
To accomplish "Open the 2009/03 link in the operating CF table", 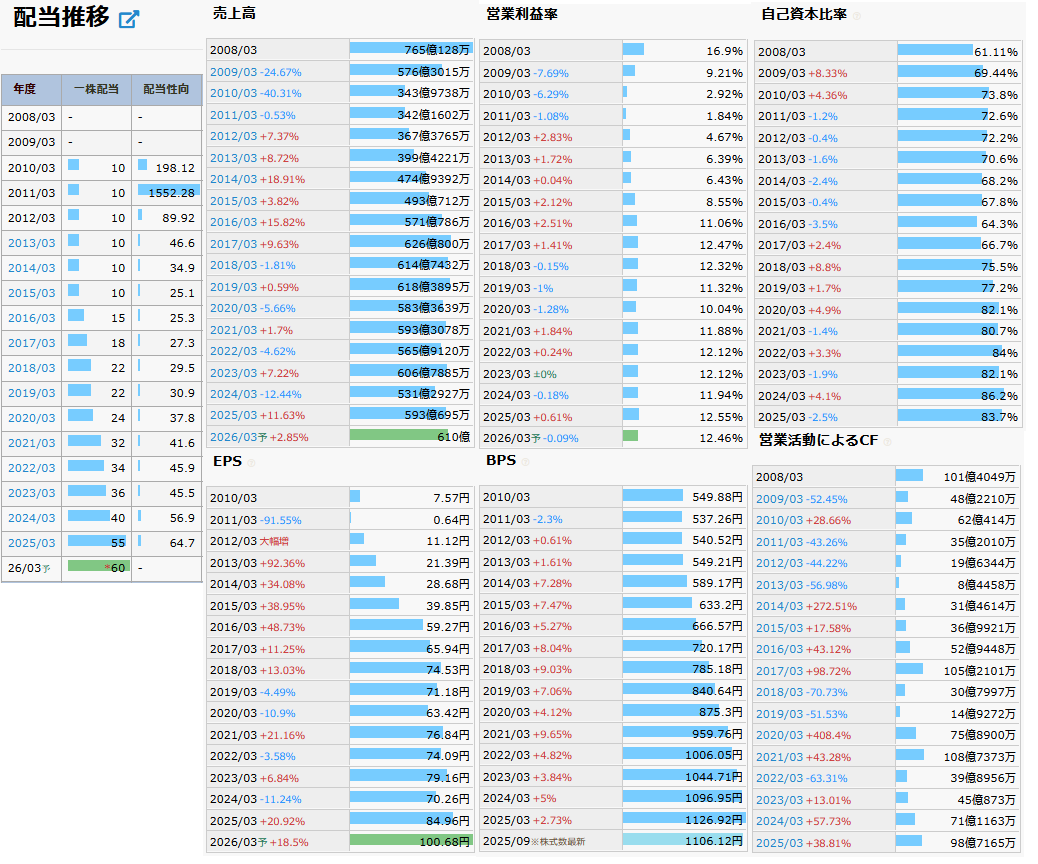I will (x=779, y=498).
